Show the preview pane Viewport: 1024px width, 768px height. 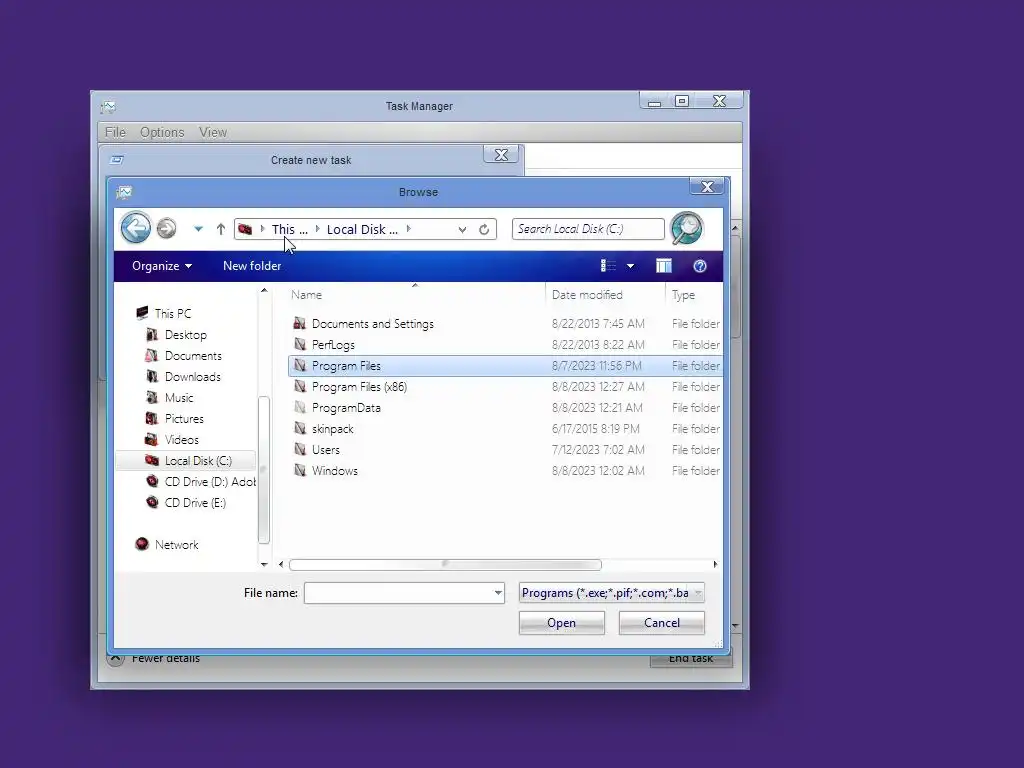664,266
